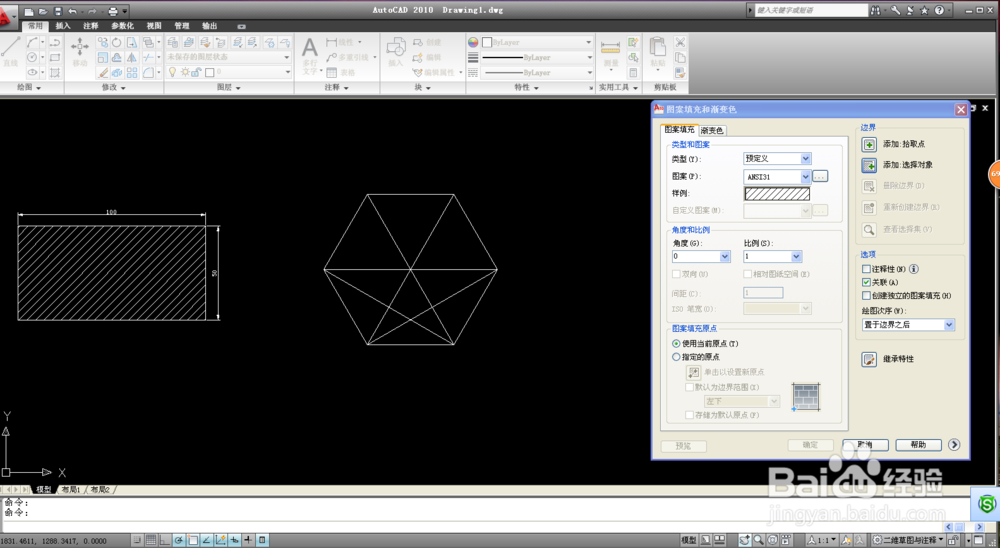Click the 取消 cancel button
The width and height of the screenshot is (1000, 548).
[x=865, y=445]
